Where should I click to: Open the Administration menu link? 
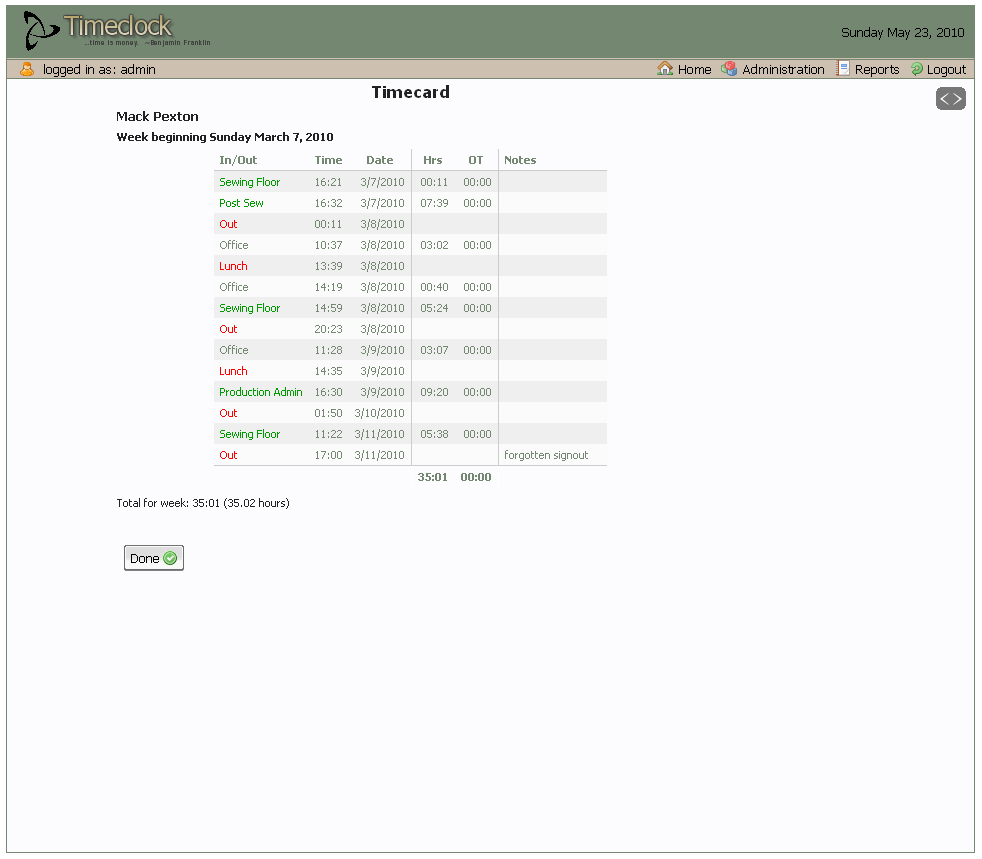tap(783, 70)
